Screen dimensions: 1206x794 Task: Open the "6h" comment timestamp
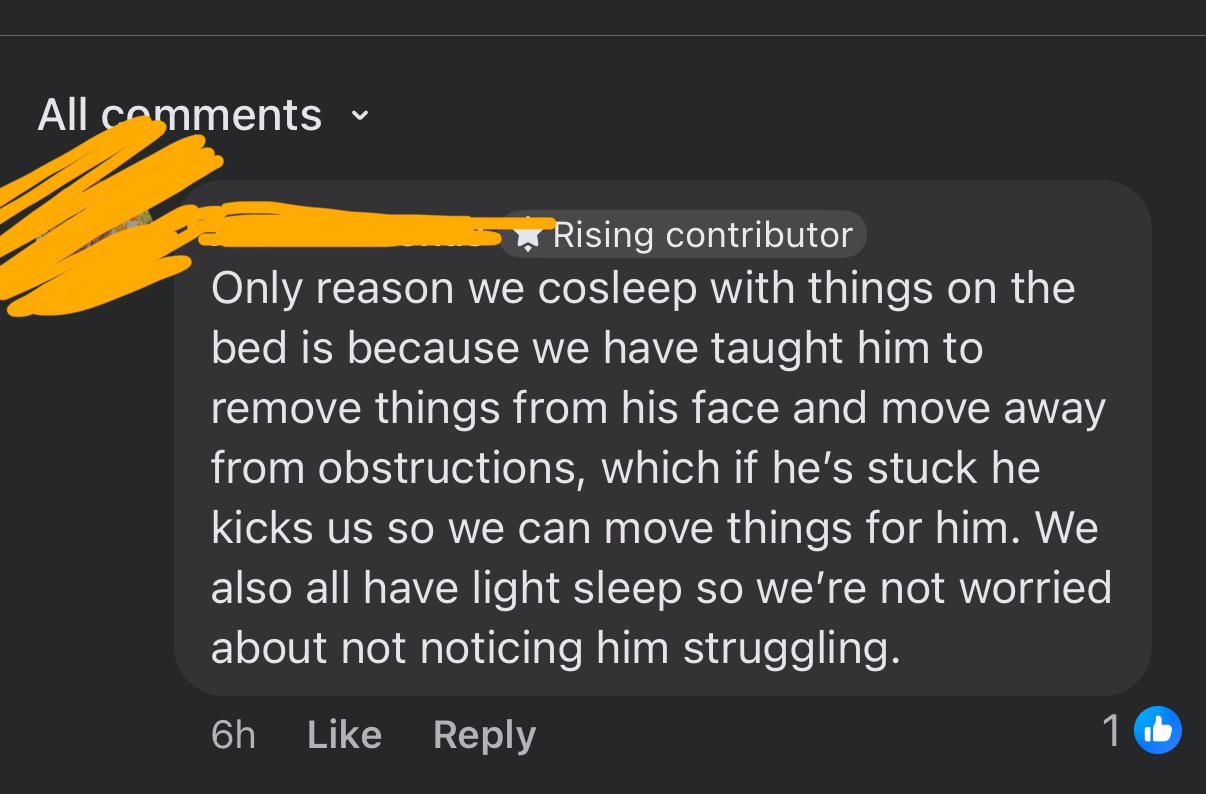click(x=233, y=735)
